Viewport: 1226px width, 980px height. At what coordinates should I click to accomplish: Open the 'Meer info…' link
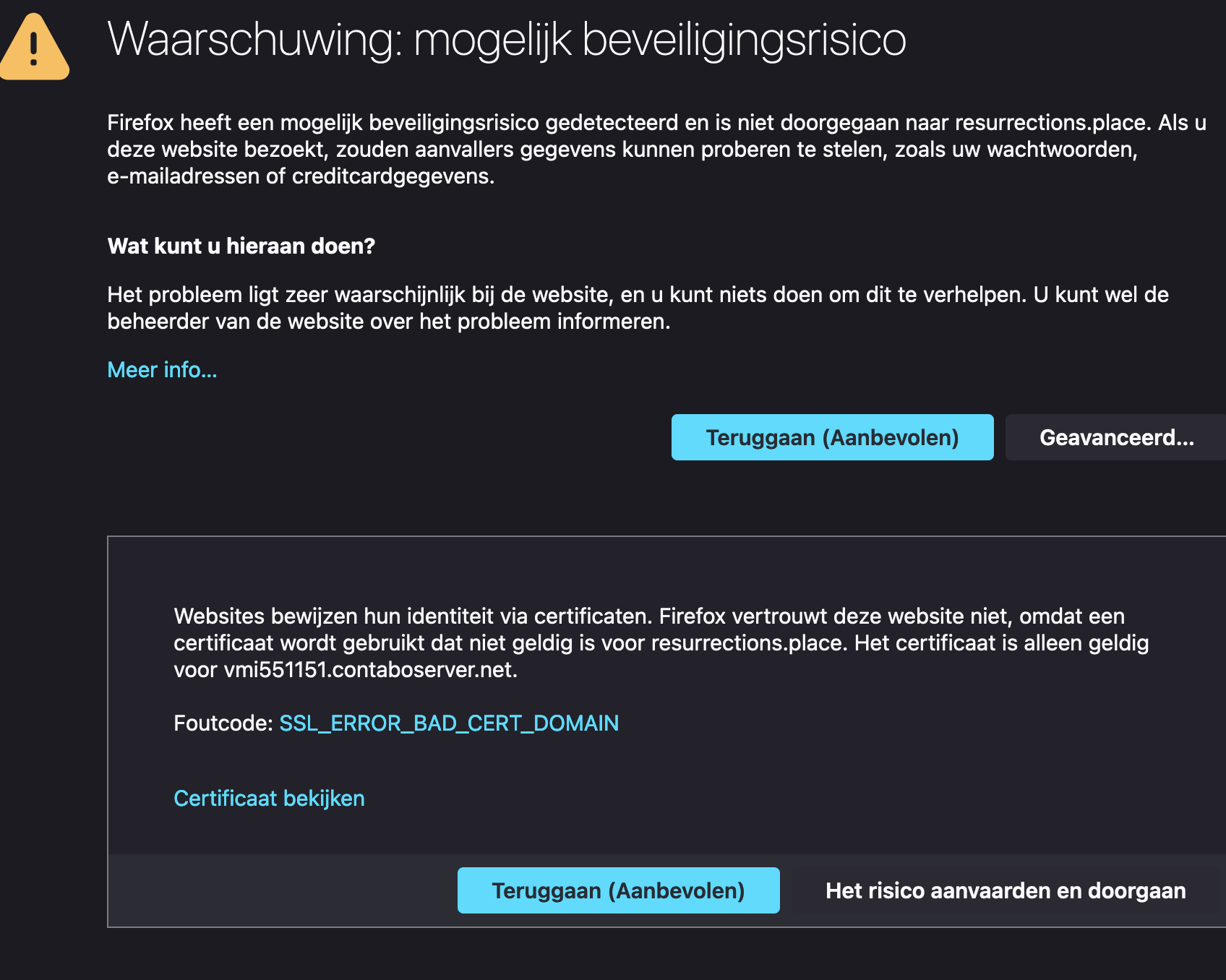(162, 369)
